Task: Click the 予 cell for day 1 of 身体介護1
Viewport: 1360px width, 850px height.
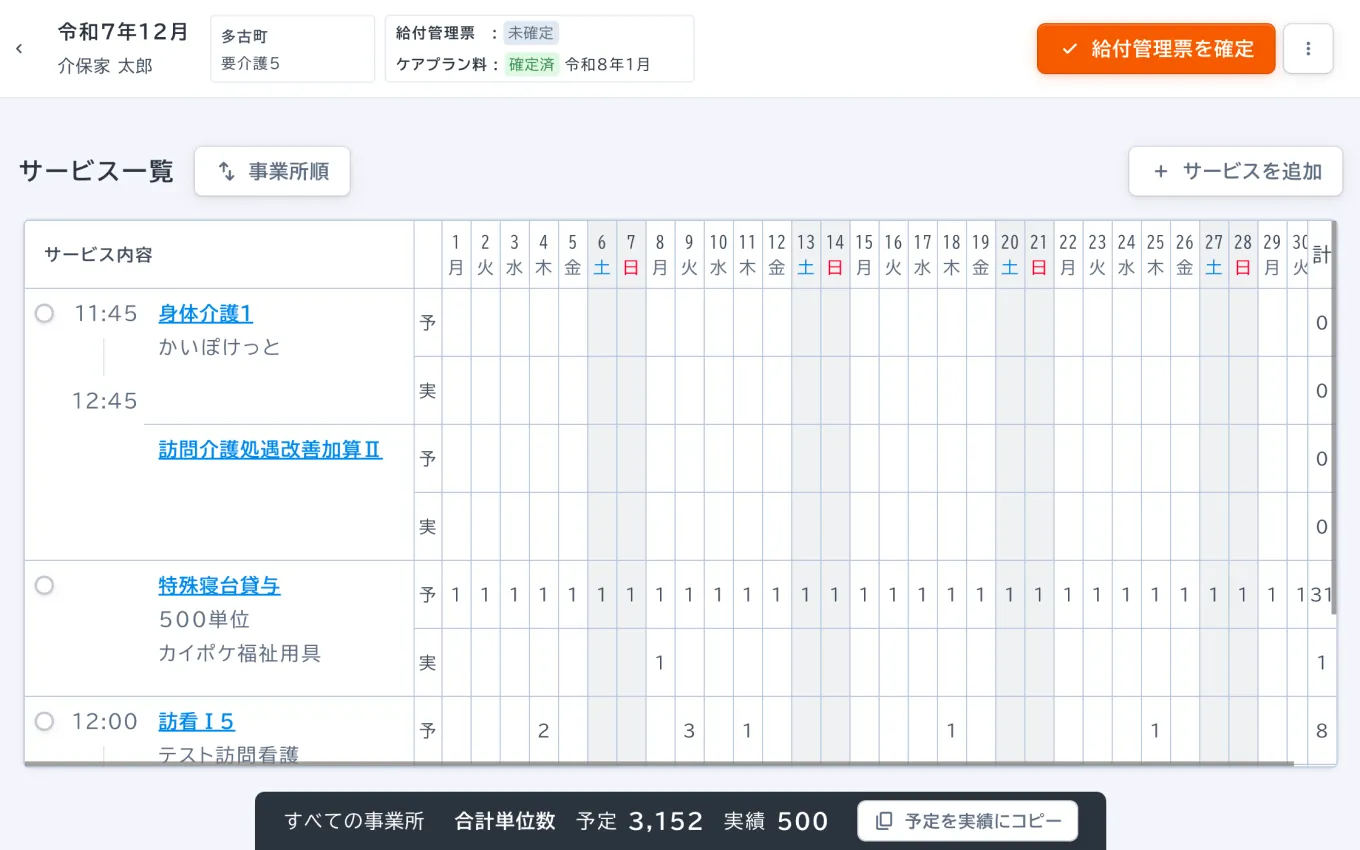Action: point(456,323)
